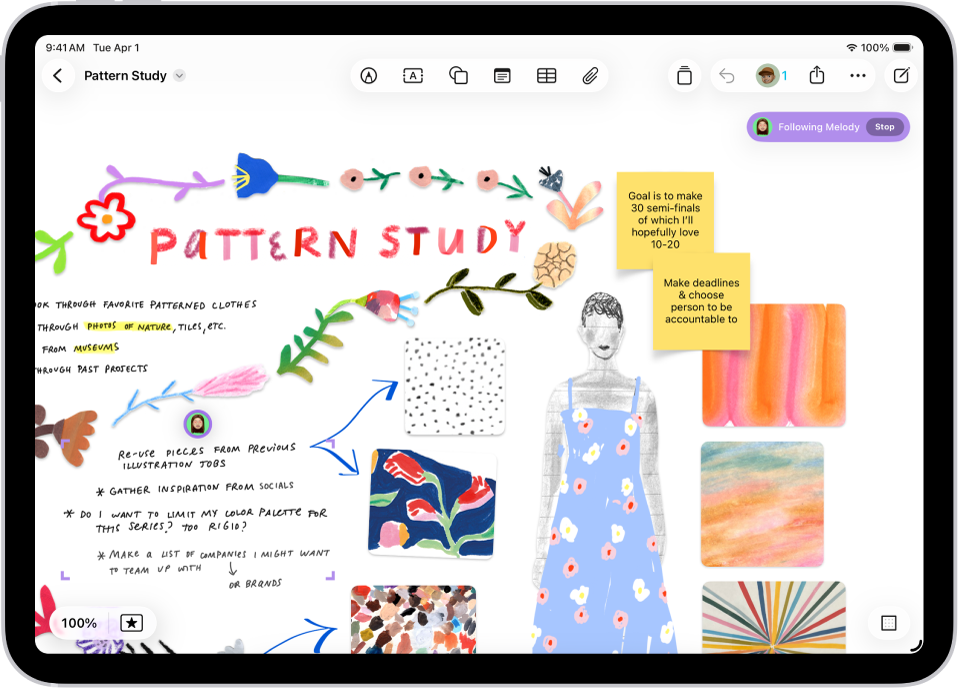Expand the Pattern Study title menu
Viewport: 960px width, 690px height.
pos(179,76)
